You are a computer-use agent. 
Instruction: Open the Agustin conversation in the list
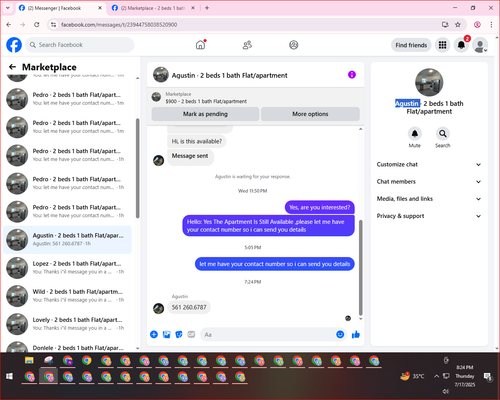(68, 240)
